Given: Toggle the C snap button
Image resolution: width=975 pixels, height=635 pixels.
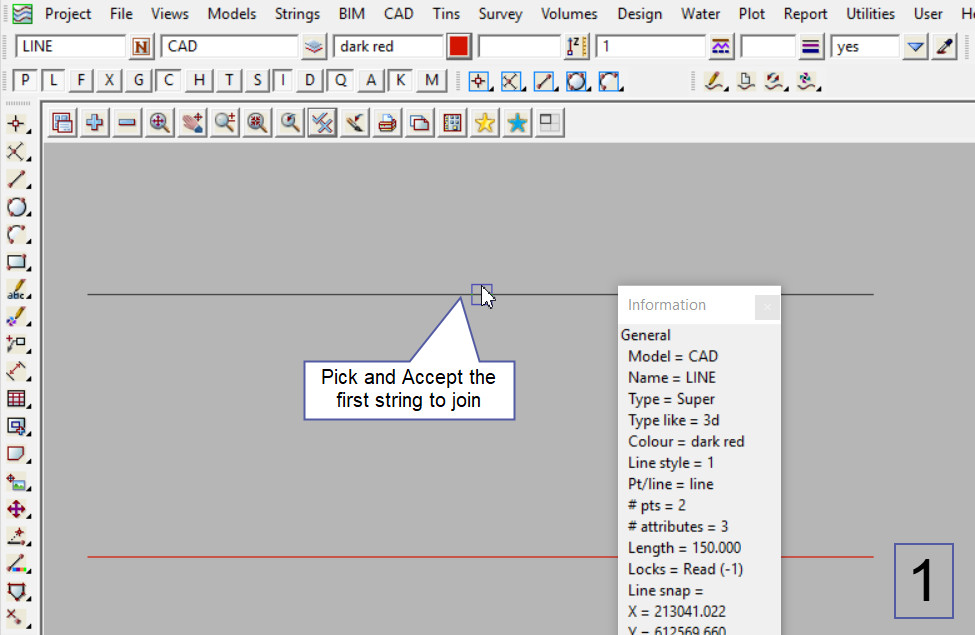Looking at the screenshot, I should click(170, 81).
